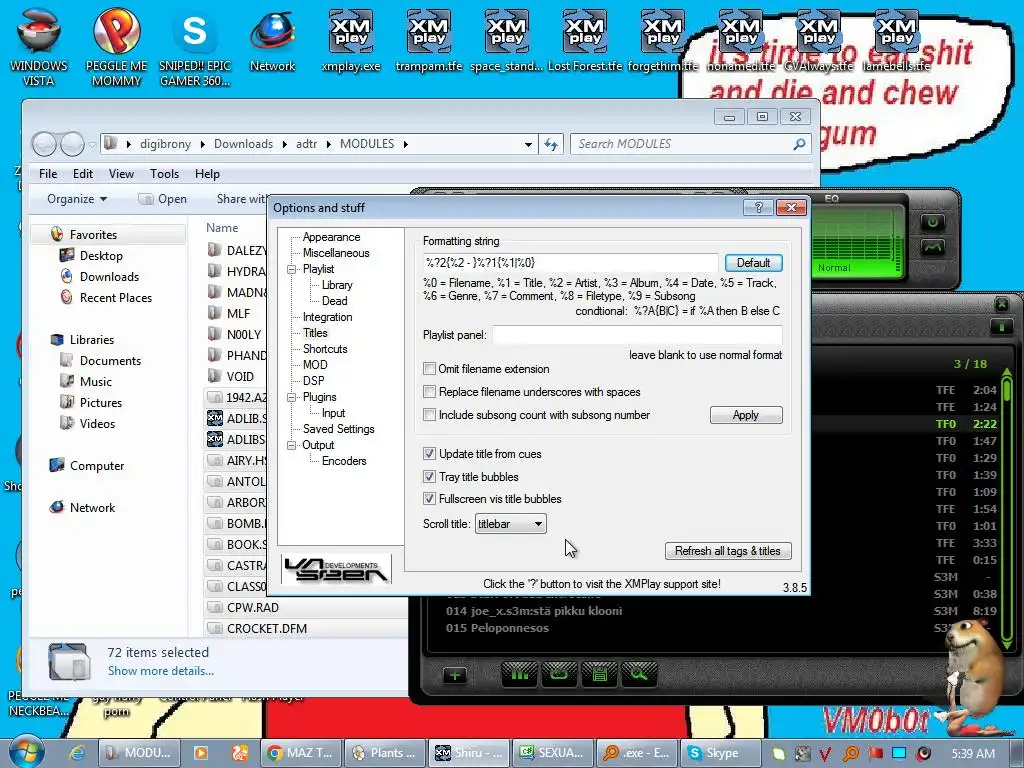1024x768 pixels.
Task: Select the trampam.tfe desktop file icon
Action: coord(428,40)
